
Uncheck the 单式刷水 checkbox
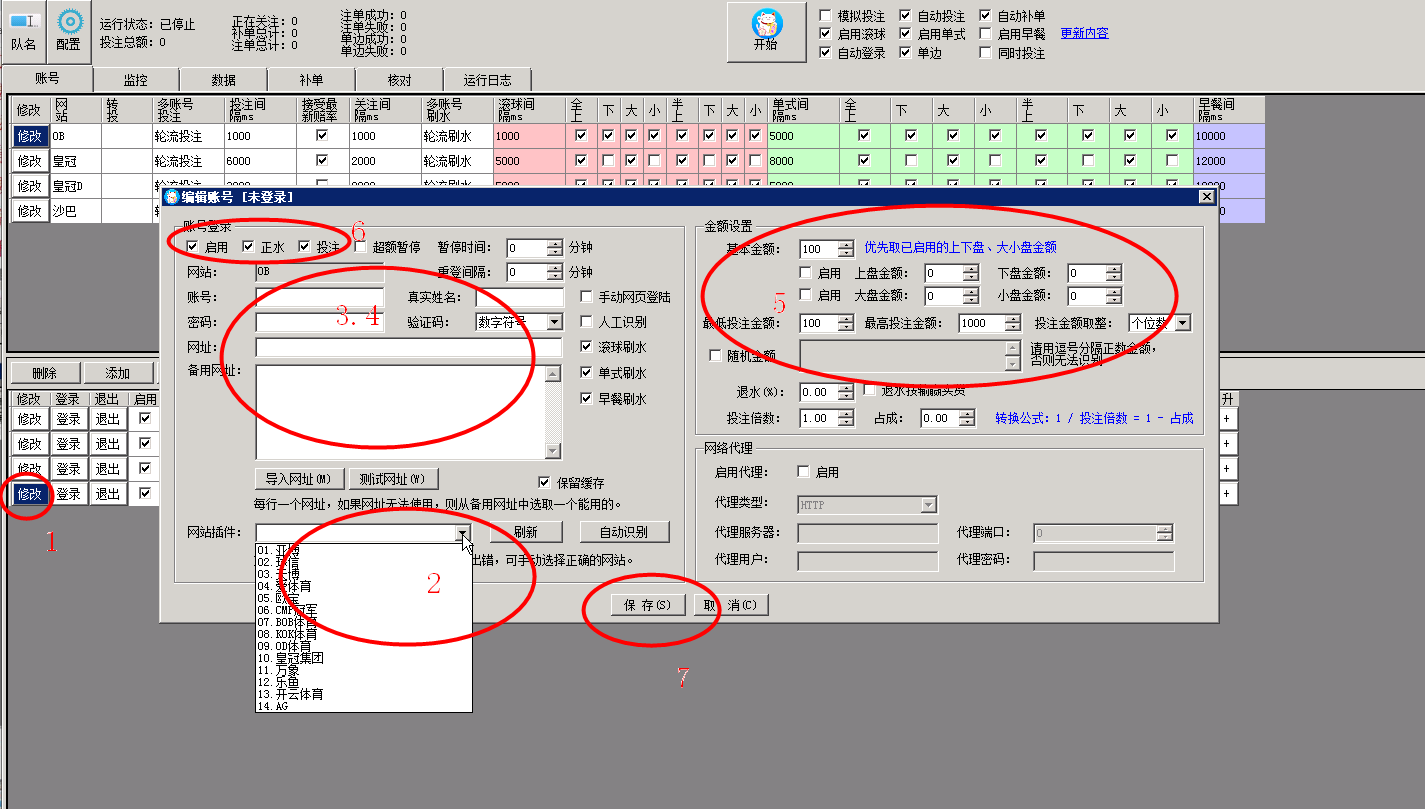click(587, 373)
